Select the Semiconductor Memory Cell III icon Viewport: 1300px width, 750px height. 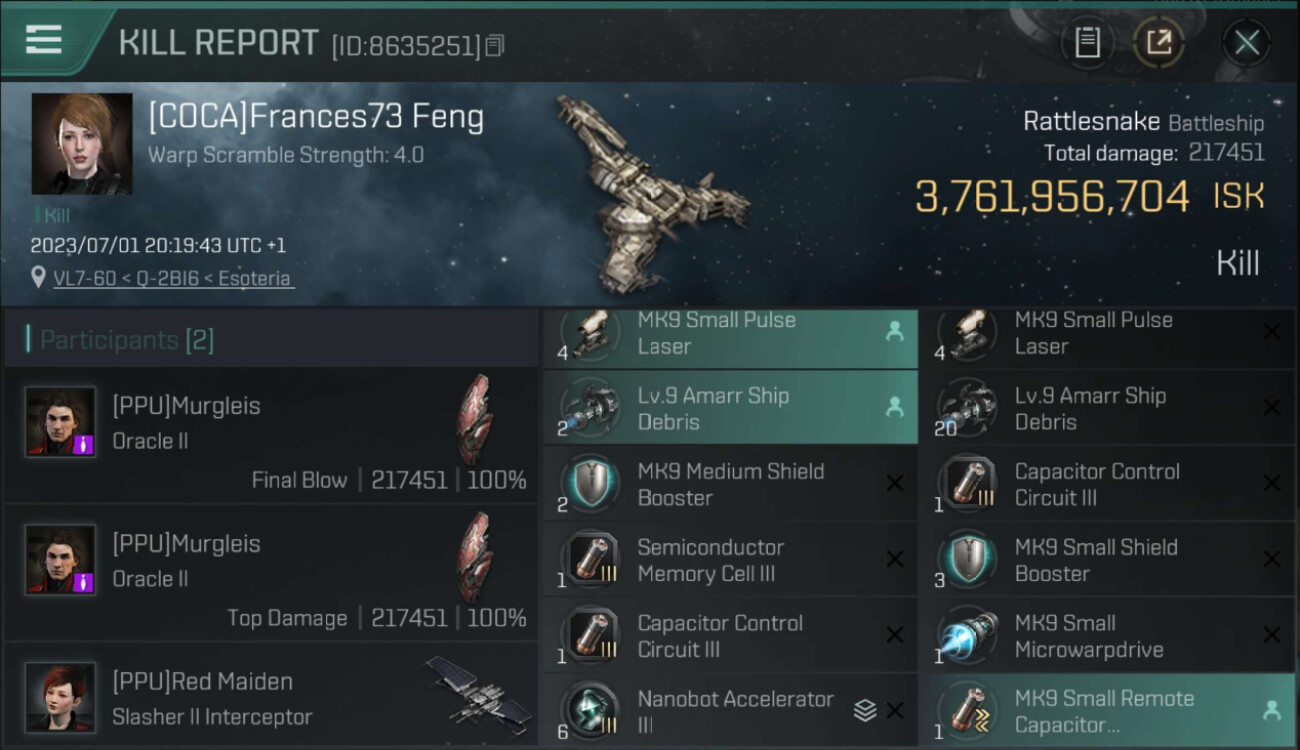(590, 560)
